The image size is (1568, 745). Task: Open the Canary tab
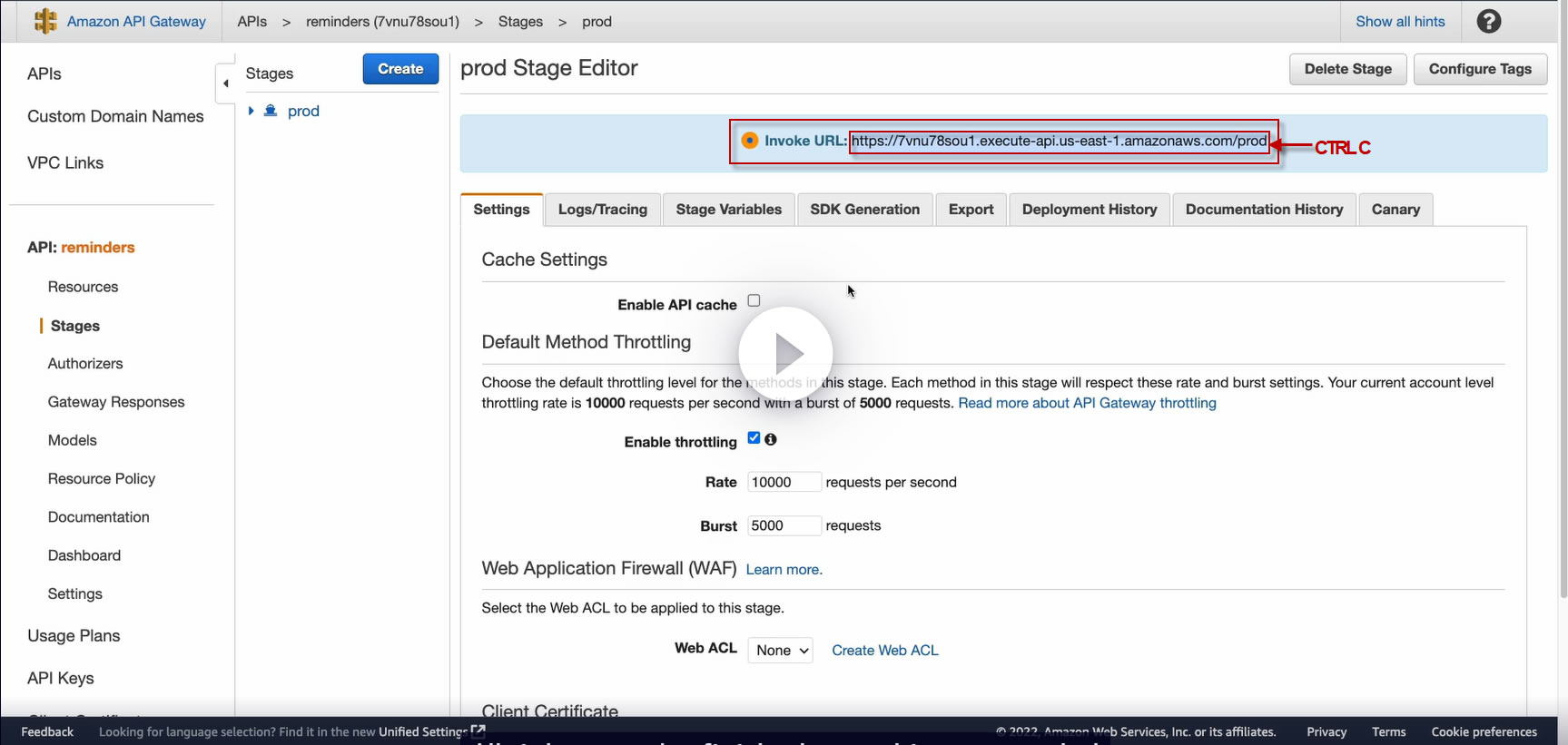point(1395,210)
